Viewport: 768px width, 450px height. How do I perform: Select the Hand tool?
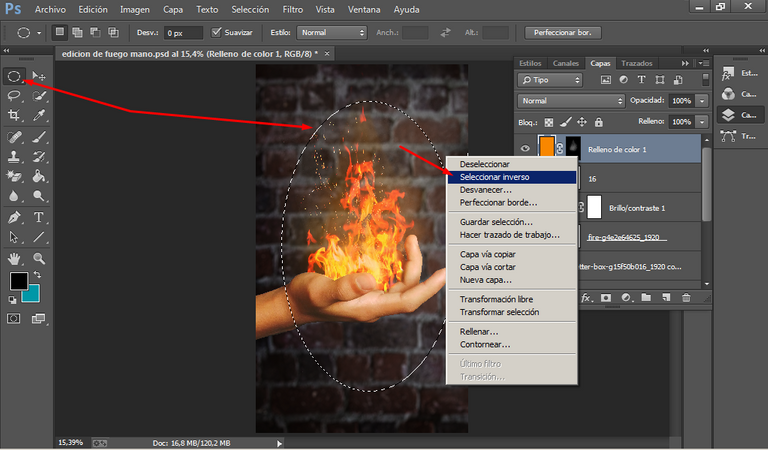pyautogui.click(x=14, y=259)
